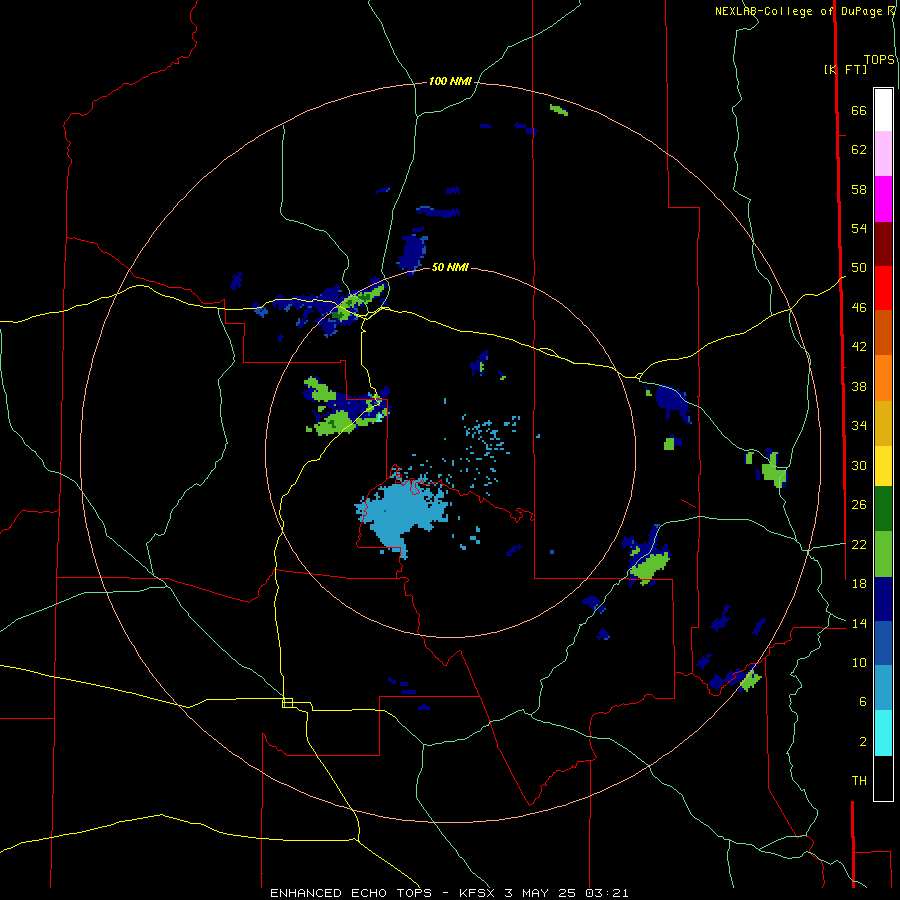Pick the light pink legend swatch

[883, 153]
